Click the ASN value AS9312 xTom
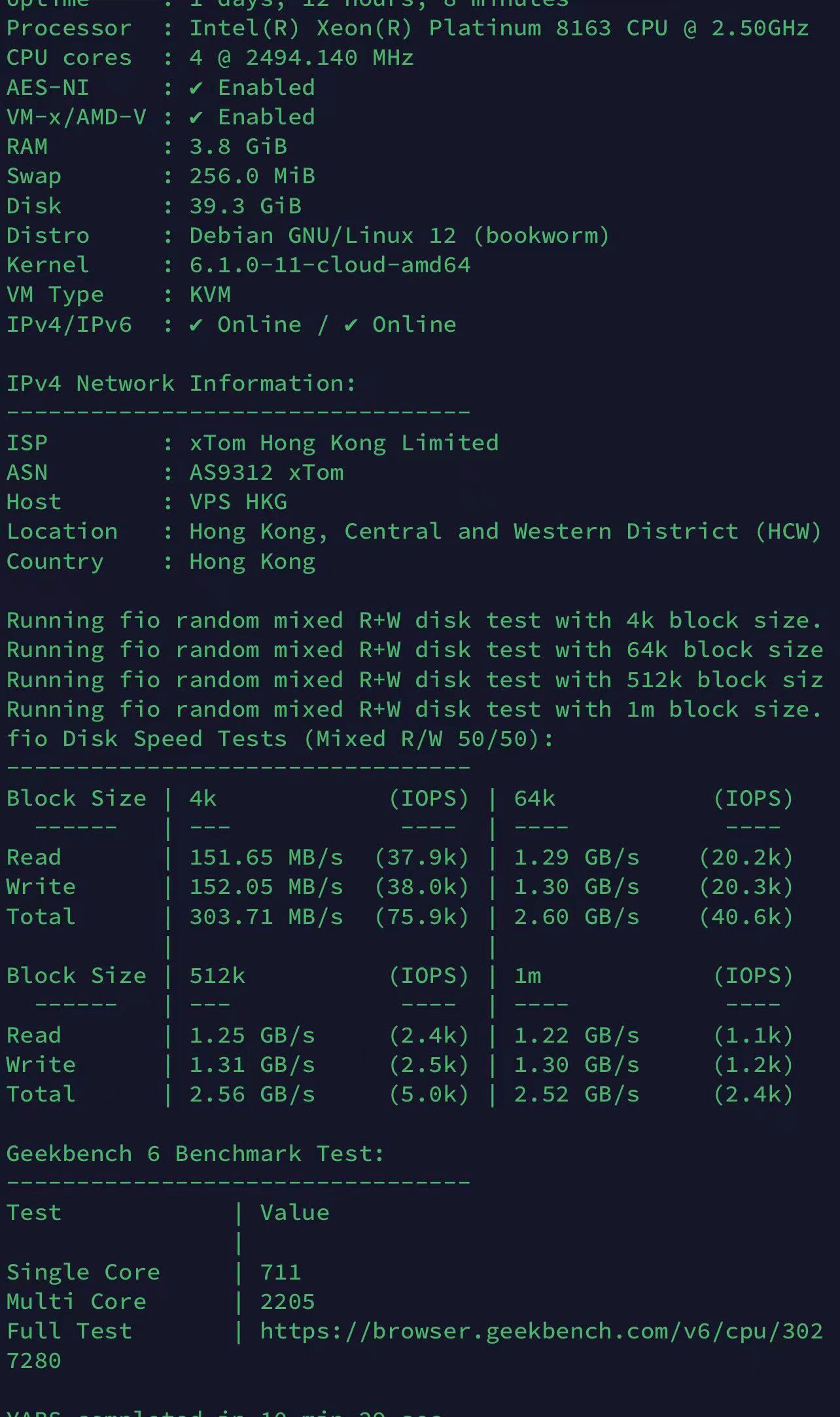840x1417 pixels. (266, 473)
